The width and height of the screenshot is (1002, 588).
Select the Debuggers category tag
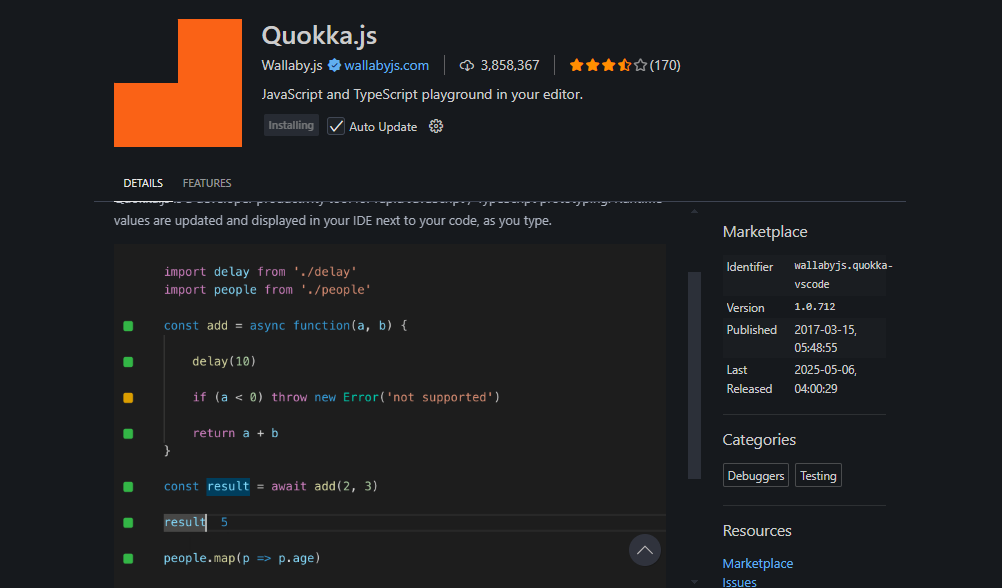[x=756, y=476]
